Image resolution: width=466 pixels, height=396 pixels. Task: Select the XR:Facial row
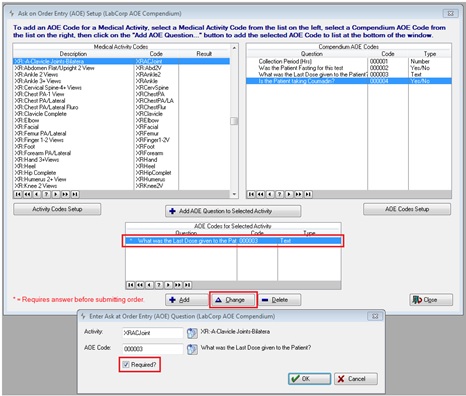[x=121, y=127]
